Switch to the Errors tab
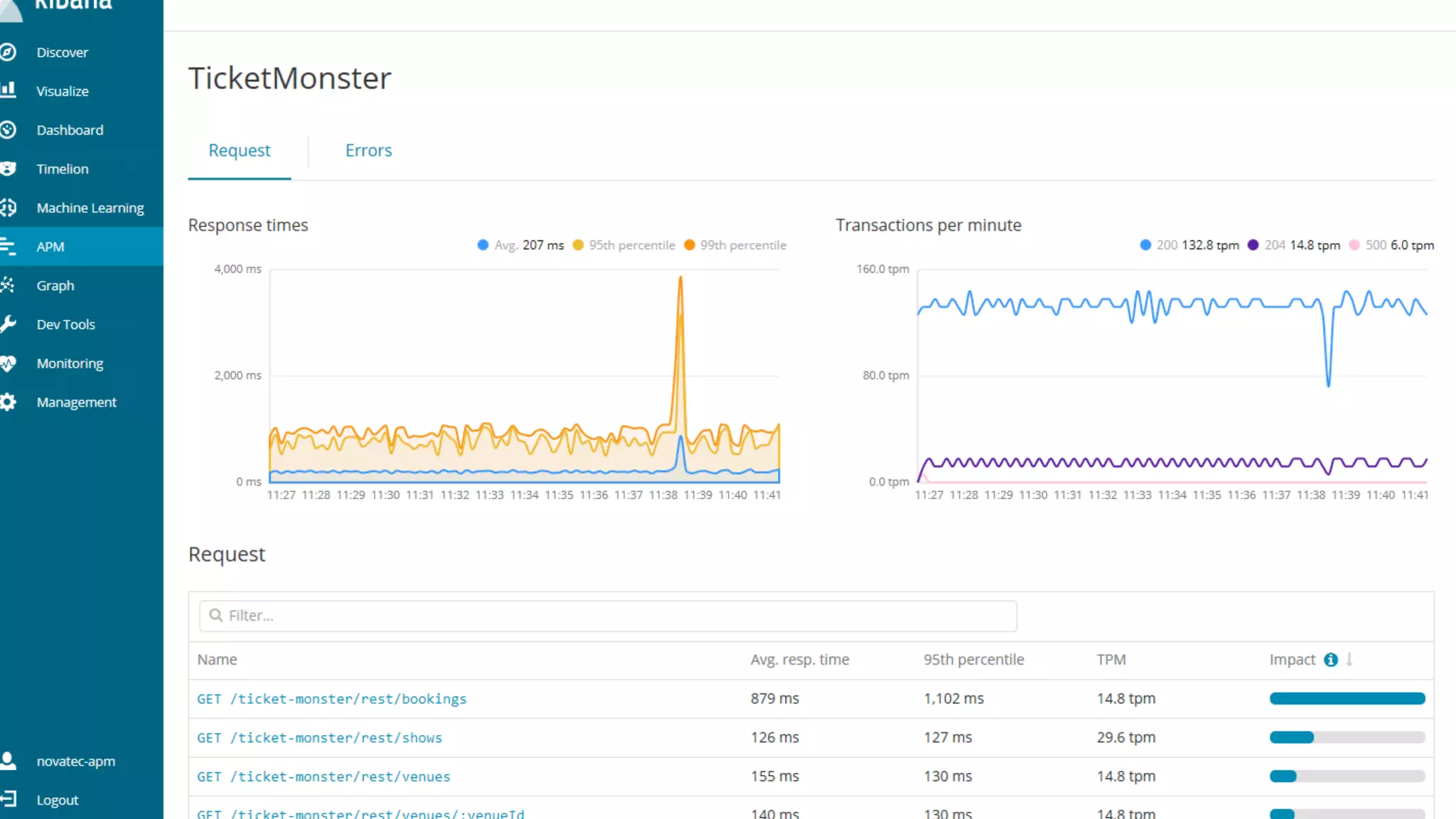The width and height of the screenshot is (1456, 819). pyautogui.click(x=368, y=150)
